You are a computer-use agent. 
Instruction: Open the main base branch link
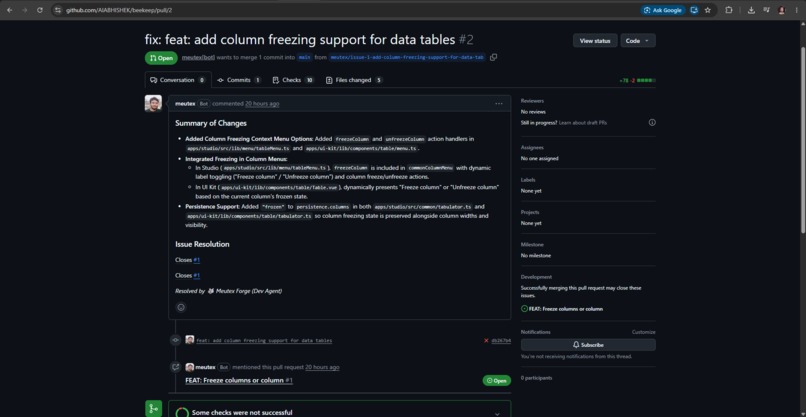coord(304,58)
